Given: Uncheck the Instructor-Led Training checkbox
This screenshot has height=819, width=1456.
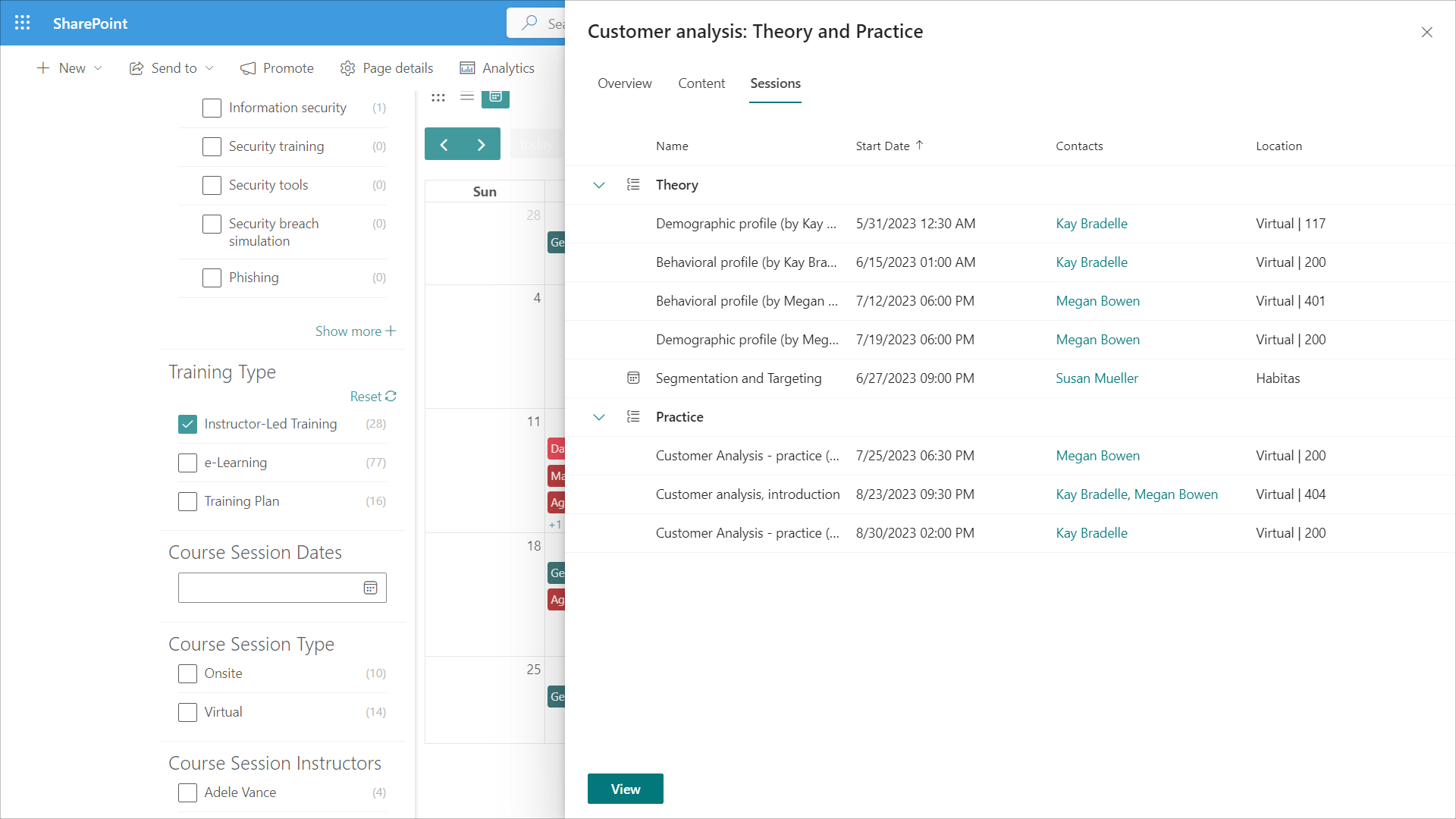Looking at the screenshot, I should click(187, 424).
